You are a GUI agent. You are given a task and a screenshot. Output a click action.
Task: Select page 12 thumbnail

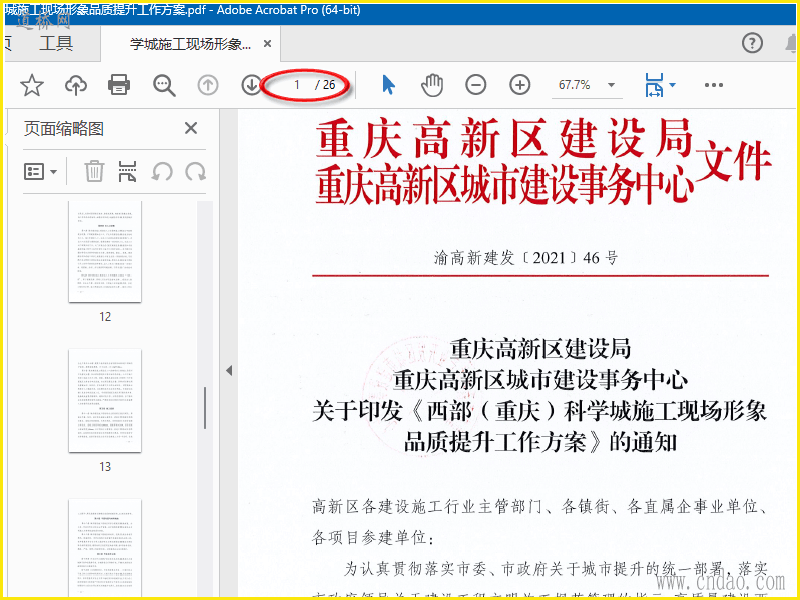click(x=105, y=251)
